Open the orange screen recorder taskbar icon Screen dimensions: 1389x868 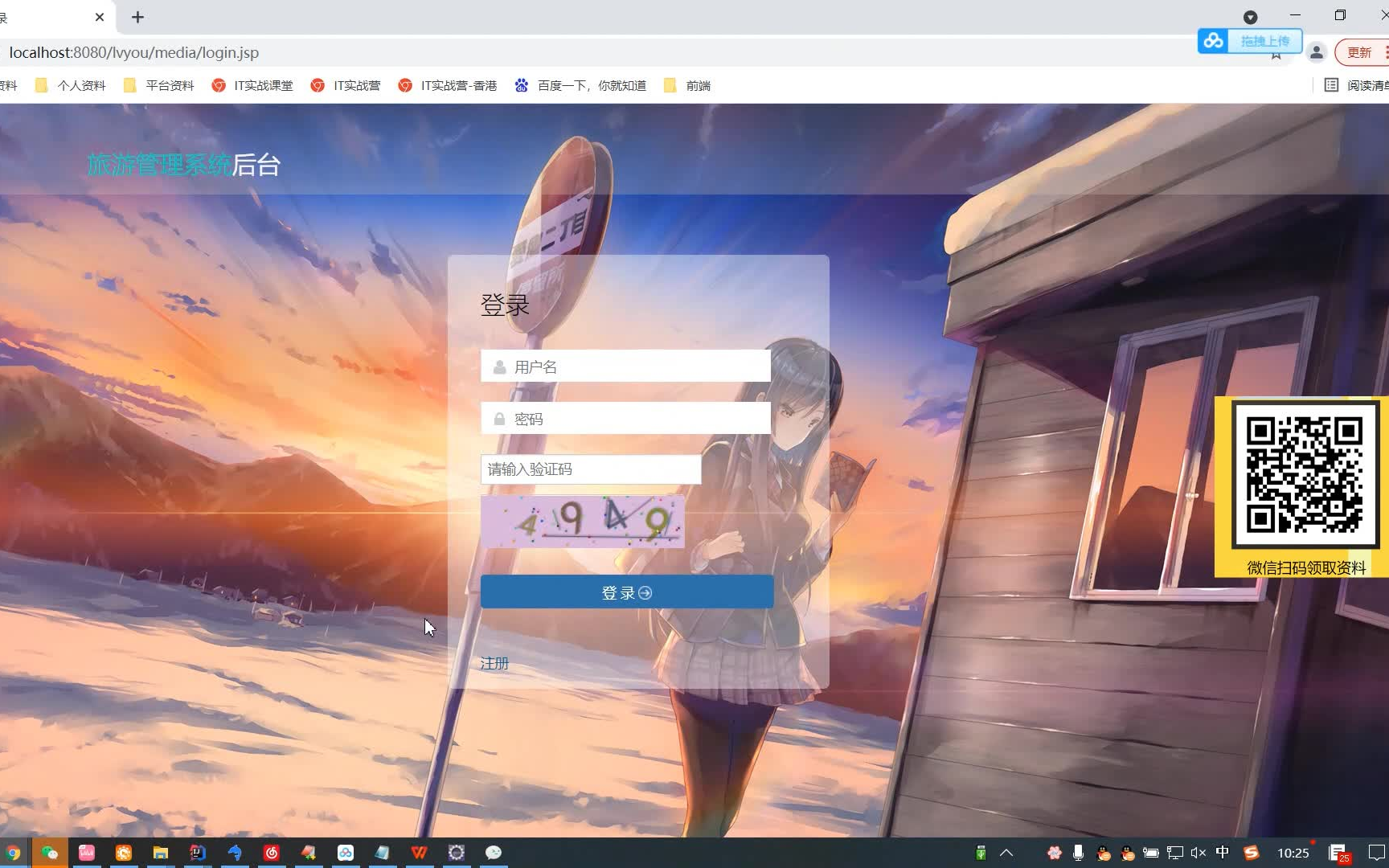[x=124, y=853]
